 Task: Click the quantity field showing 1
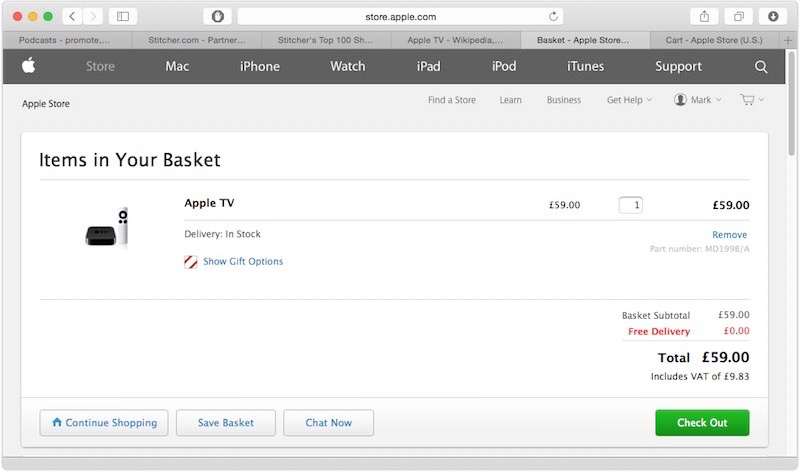(631, 205)
